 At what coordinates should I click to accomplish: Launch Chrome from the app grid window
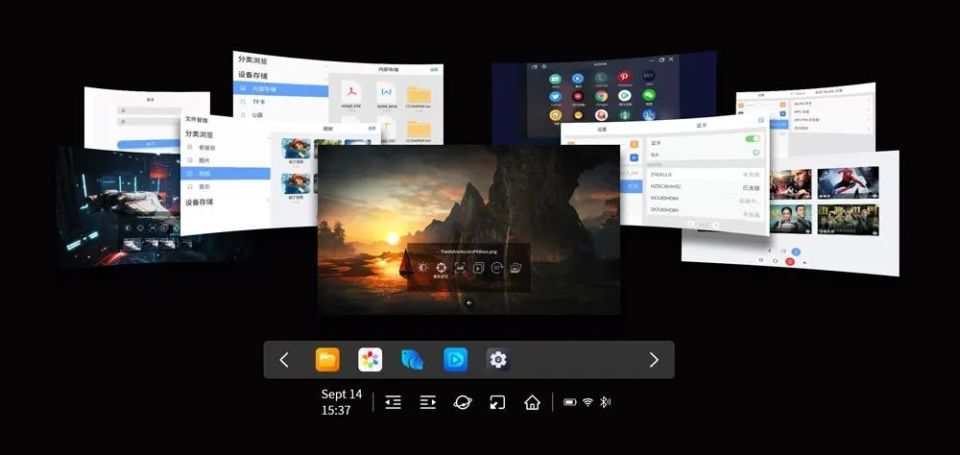pyautogui.click(x=601, y=96)
